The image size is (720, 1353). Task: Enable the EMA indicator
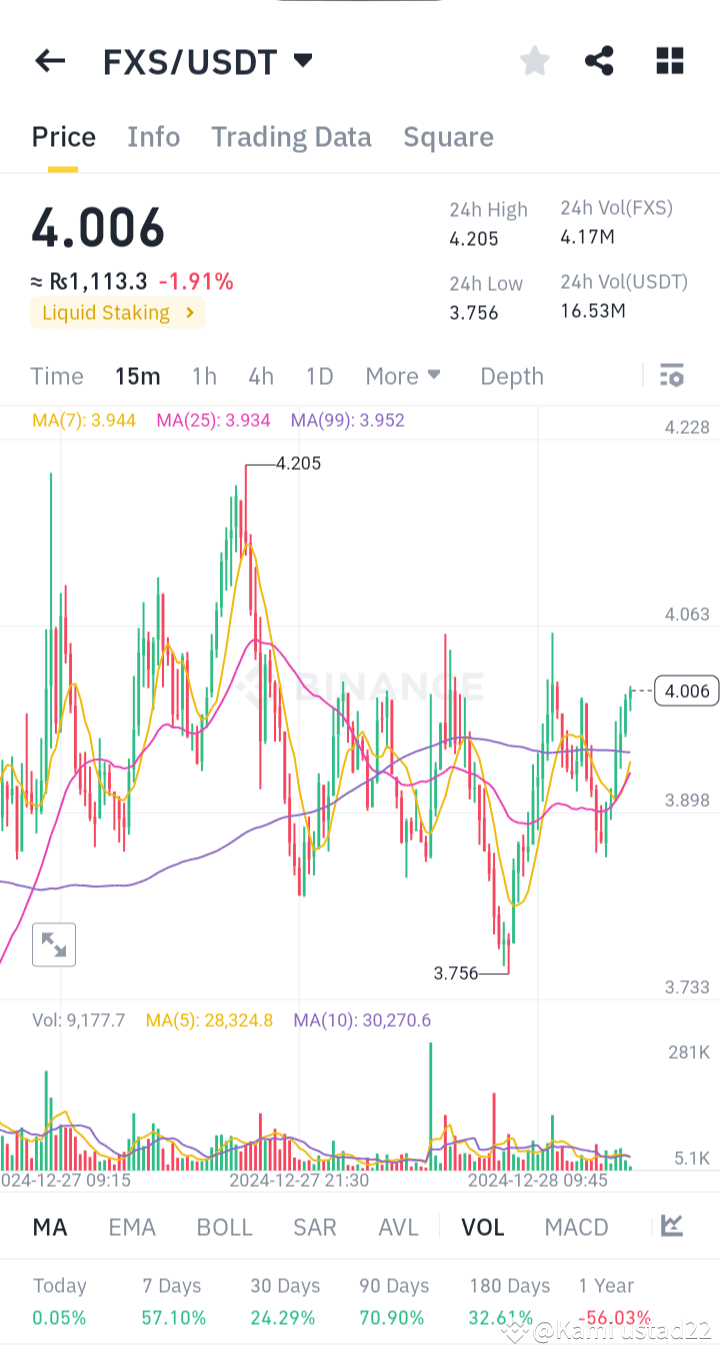click(x=132, y=1226)
